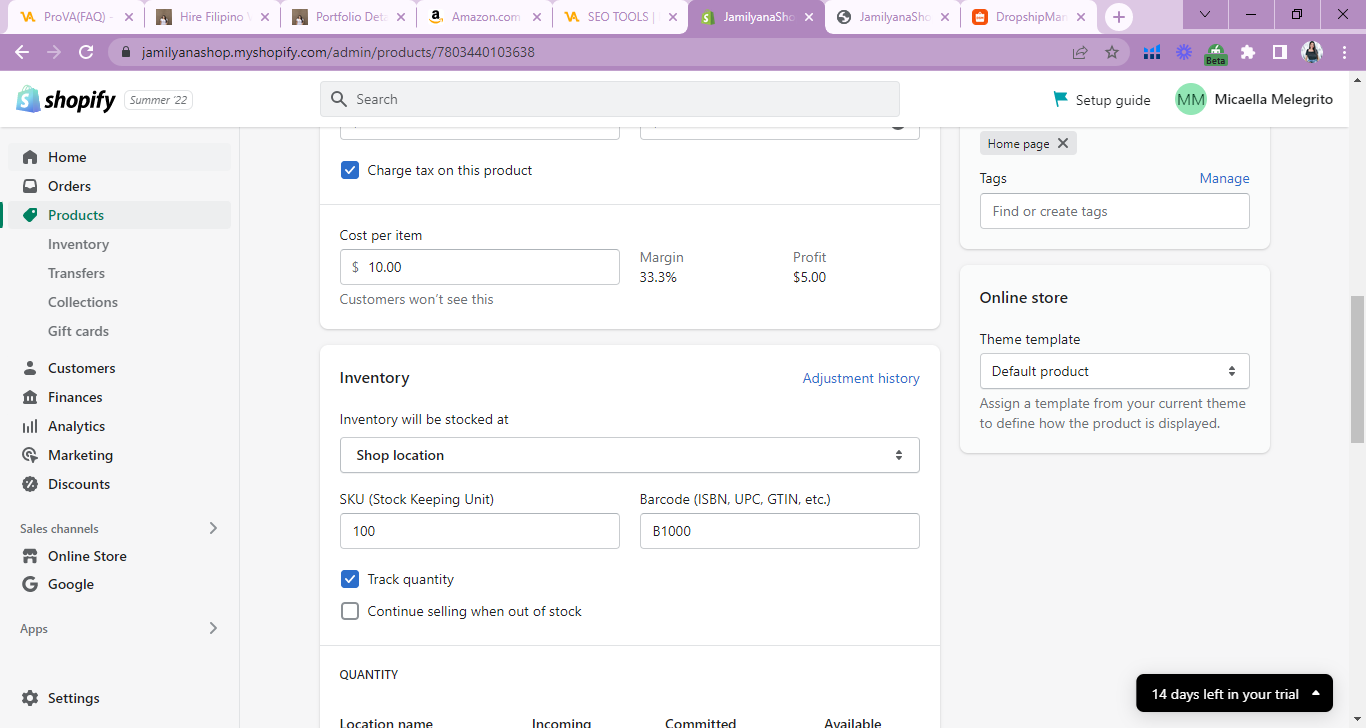
Task: Uncheck Charge tax on this product
Action: 350,170
